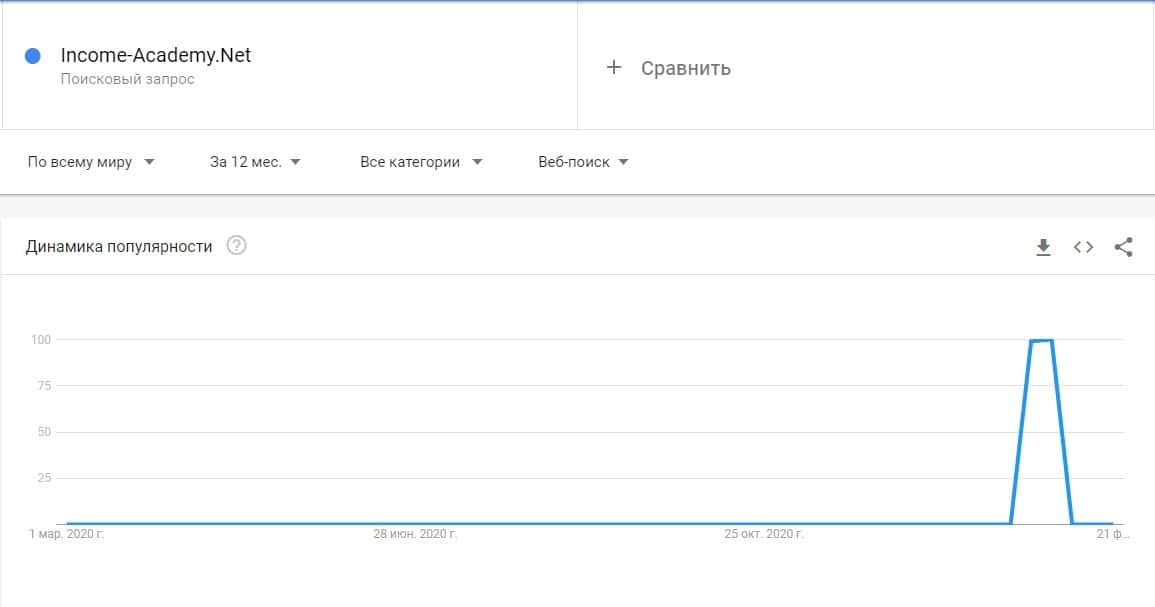Open the За 12 мес. time range dropdown
The image size is (1155, 607).
click(x=255, y=162)
